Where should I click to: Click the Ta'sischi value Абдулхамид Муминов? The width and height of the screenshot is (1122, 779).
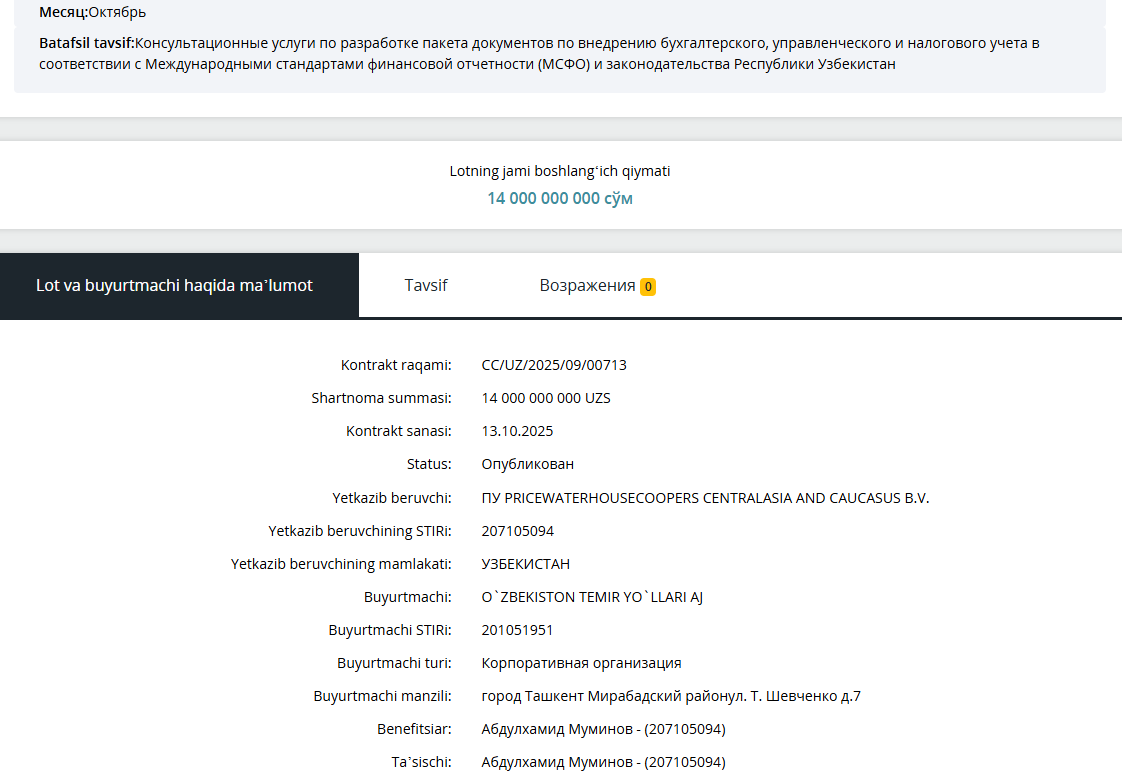(x=603, y=762)
